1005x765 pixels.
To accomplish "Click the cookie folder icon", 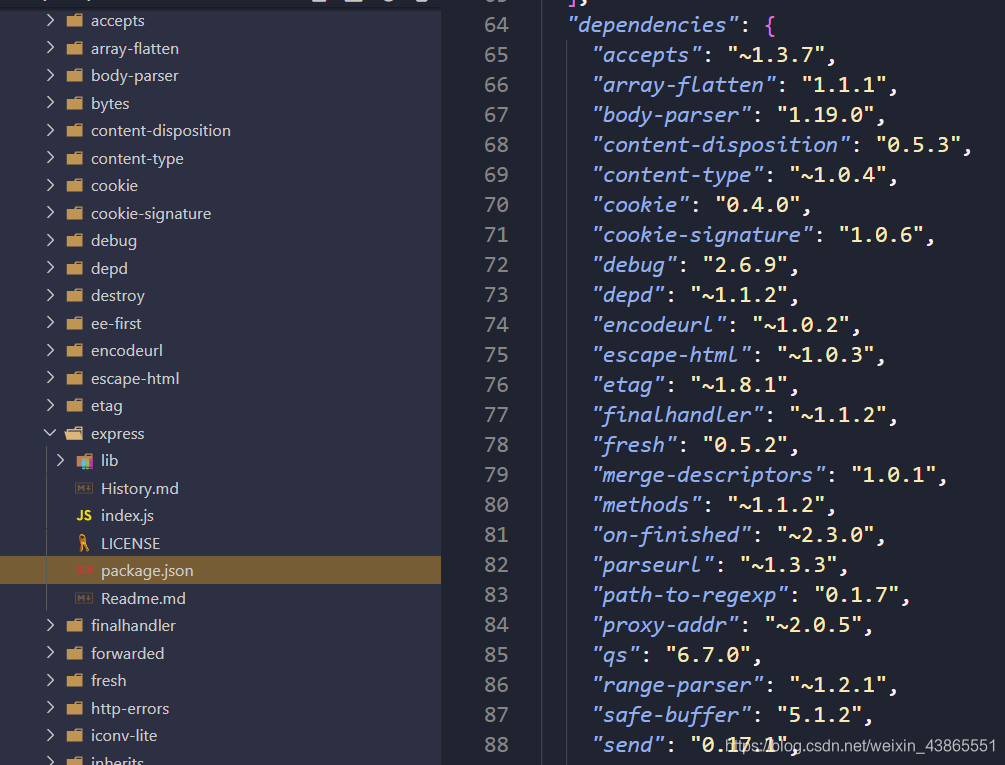I will (75, 186).
